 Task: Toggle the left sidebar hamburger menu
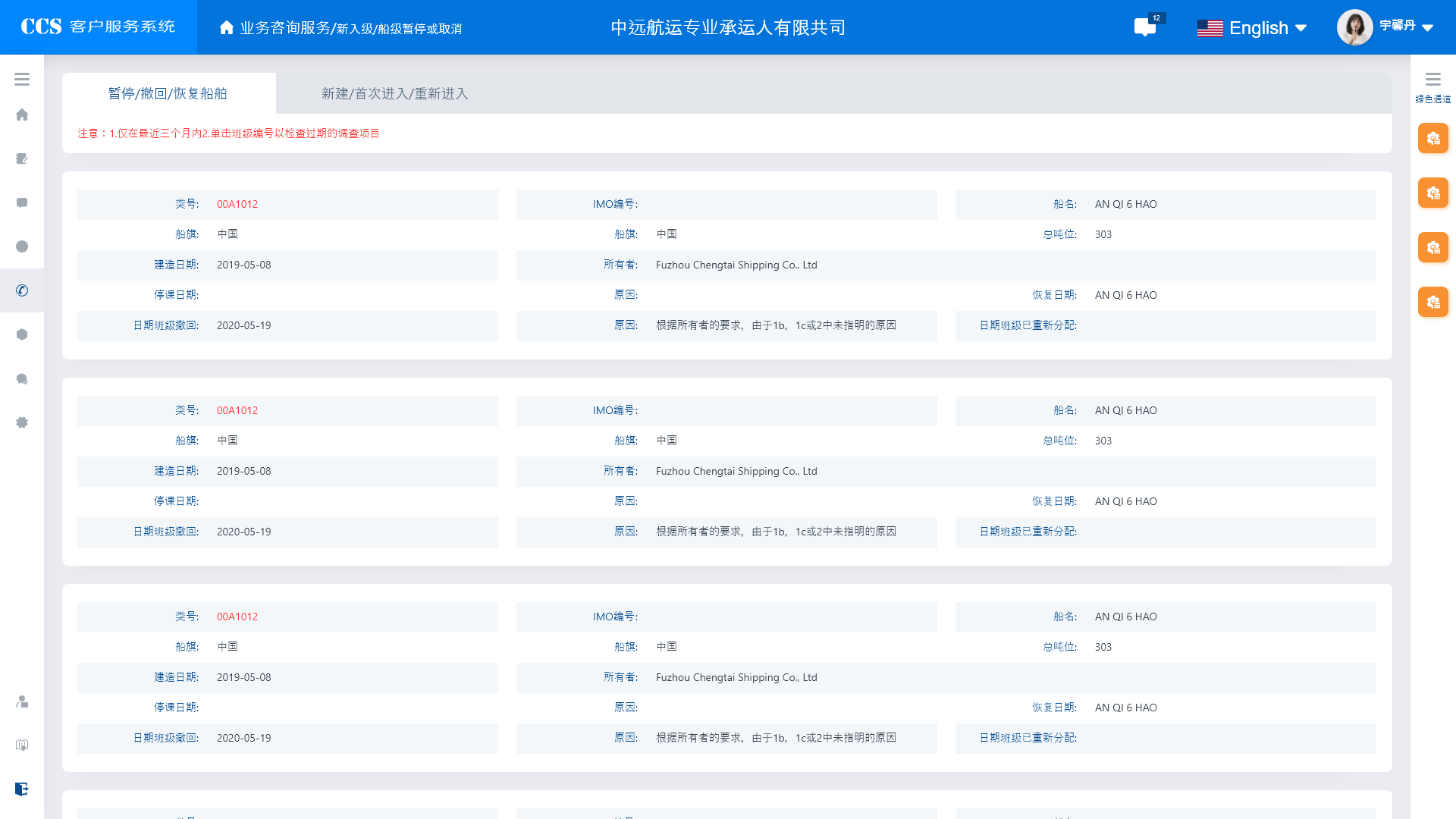click(x=22, y=80)
